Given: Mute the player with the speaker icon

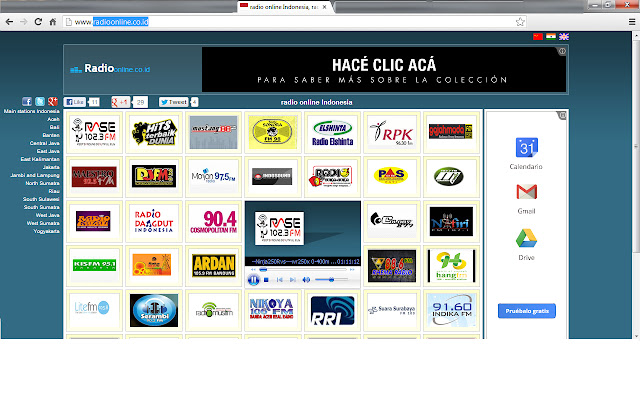Looking at the screenshot, I should pyautogui.click(x=306, y=280).
